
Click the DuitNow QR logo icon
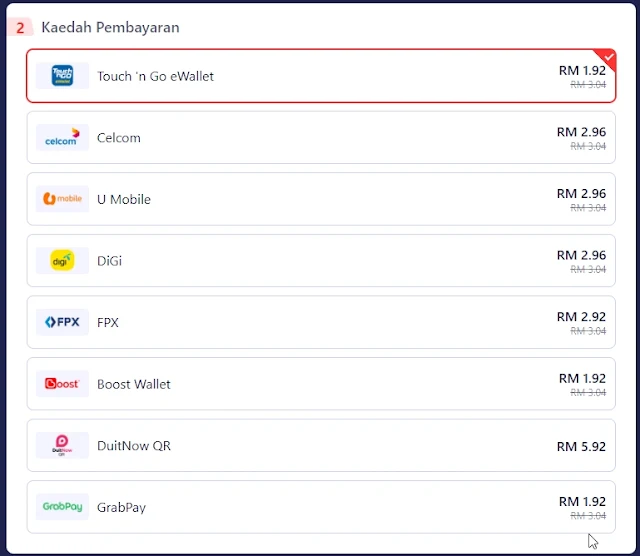pyautogui.click(x=62, y=445)
